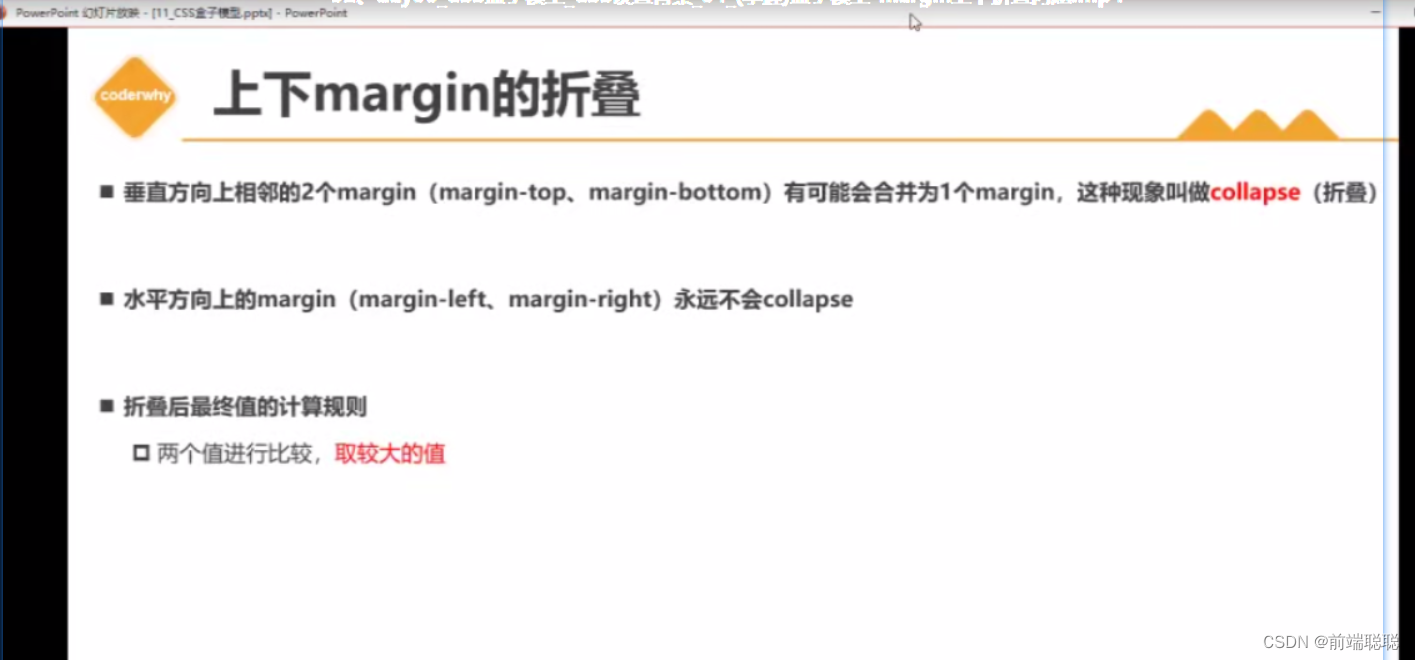
Task: Select the red text collapse
Action: 1254,192
